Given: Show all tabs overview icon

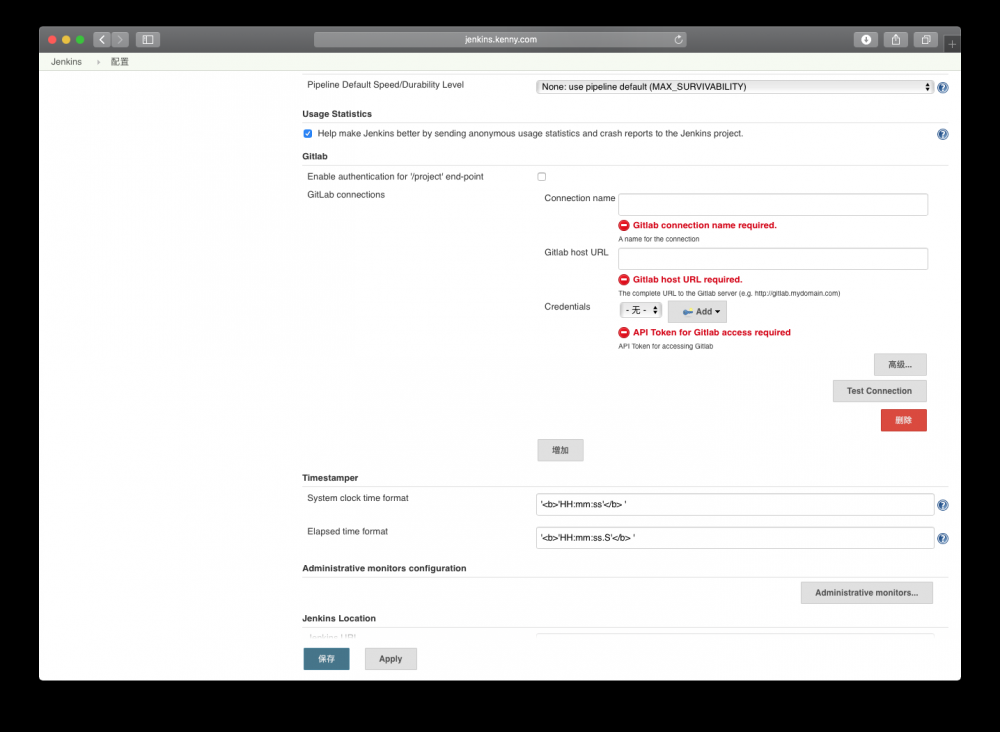Looking at the screenshot, I should [x=926, y=40].
